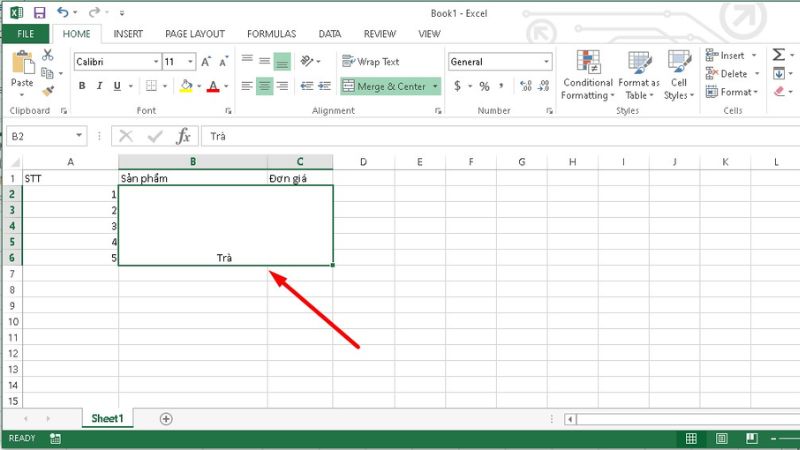Click the Clear eraser icon
The height and width of the screenshot is (450, 800).
click(x=779, y=92)
